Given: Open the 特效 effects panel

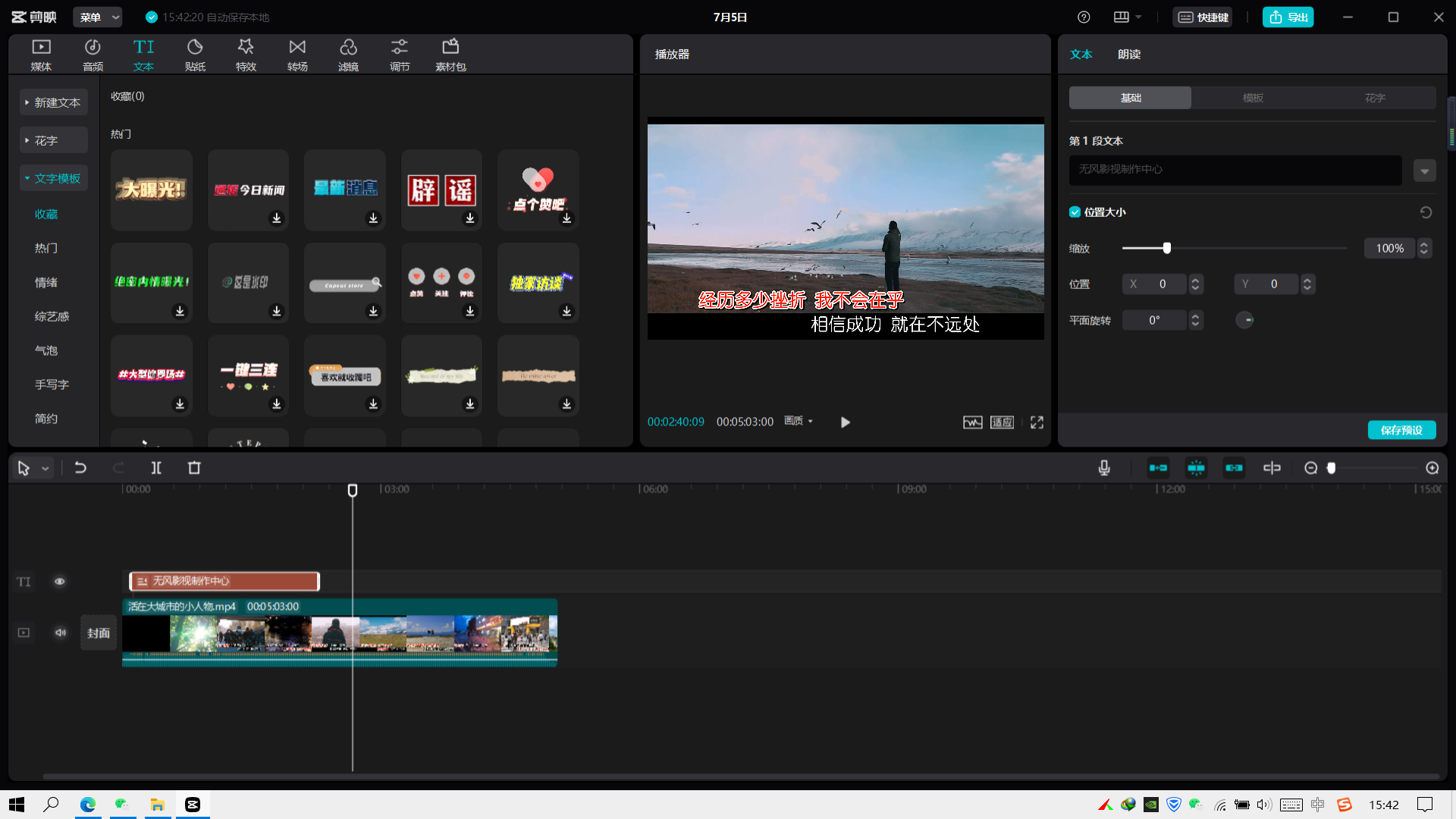Looking at the screenshot, I should click(246, 55).
